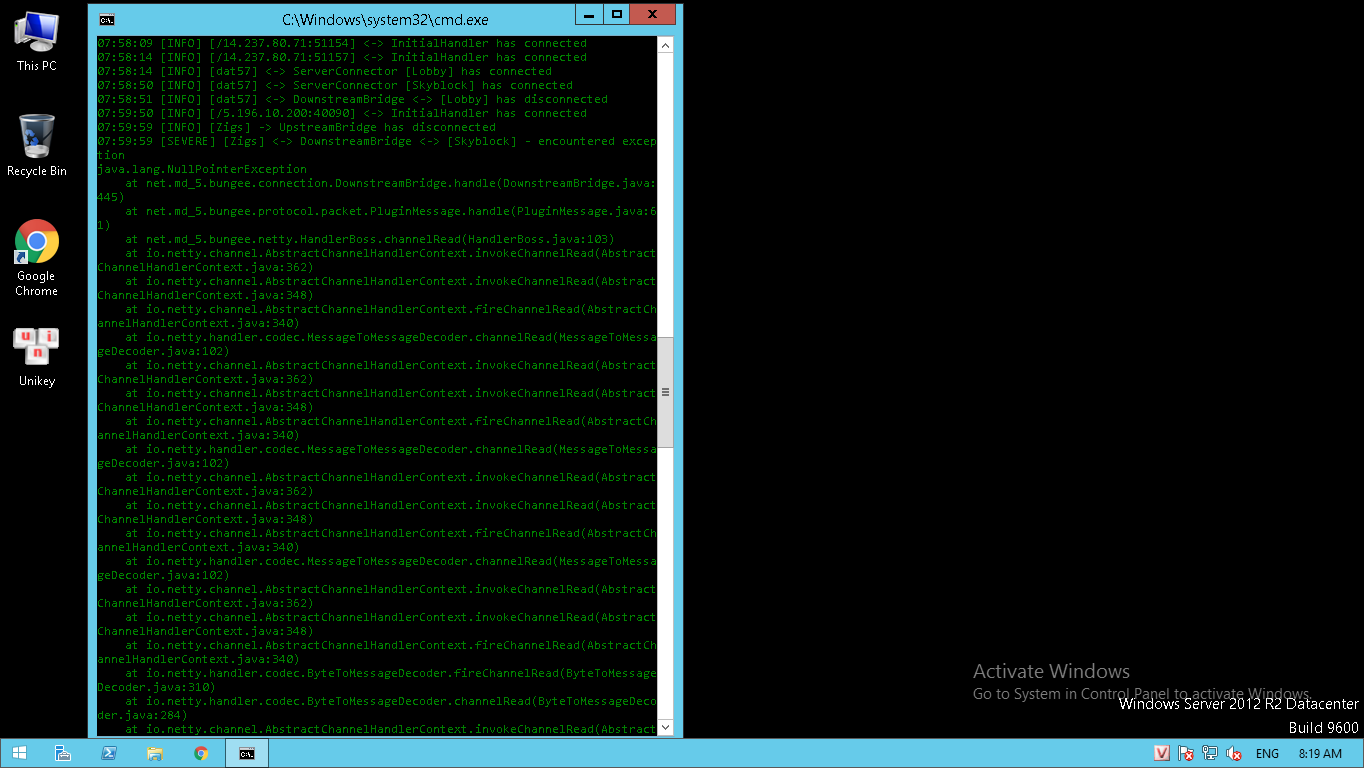Click the cmd.exe taskbar button

pos(247,753)
